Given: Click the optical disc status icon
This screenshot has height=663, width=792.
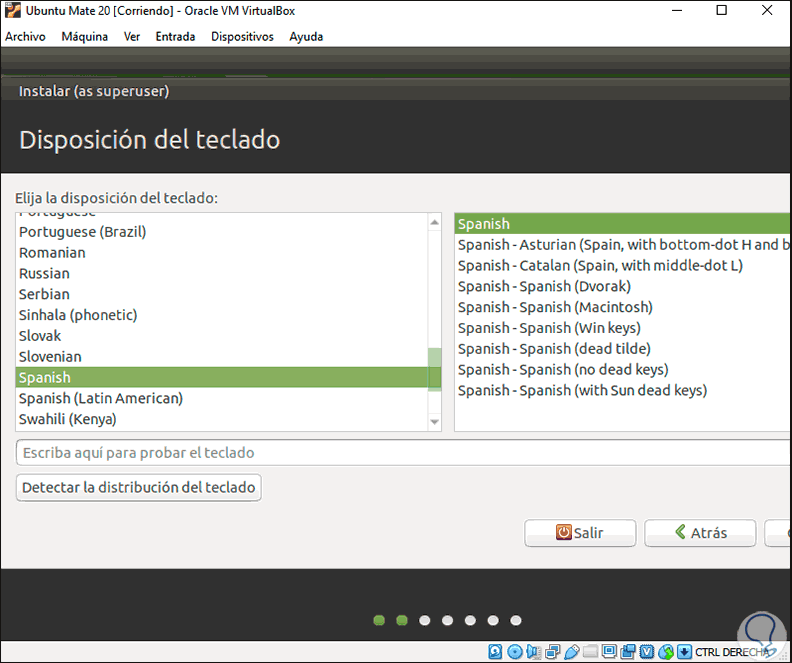Looking at the screenshot, I should tap(515, 652).
